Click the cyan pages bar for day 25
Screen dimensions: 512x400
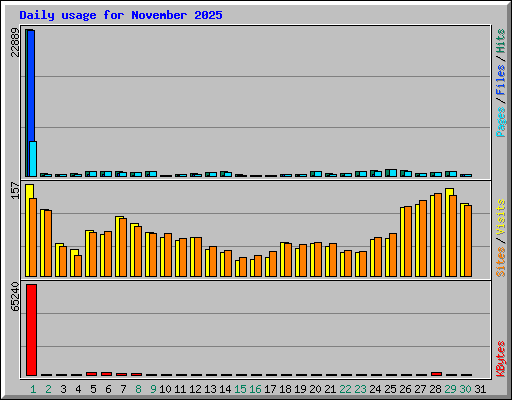393,173
